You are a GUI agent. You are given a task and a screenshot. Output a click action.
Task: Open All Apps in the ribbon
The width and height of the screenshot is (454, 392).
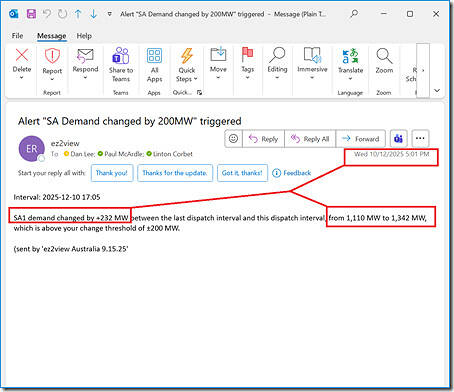(154, 65)
